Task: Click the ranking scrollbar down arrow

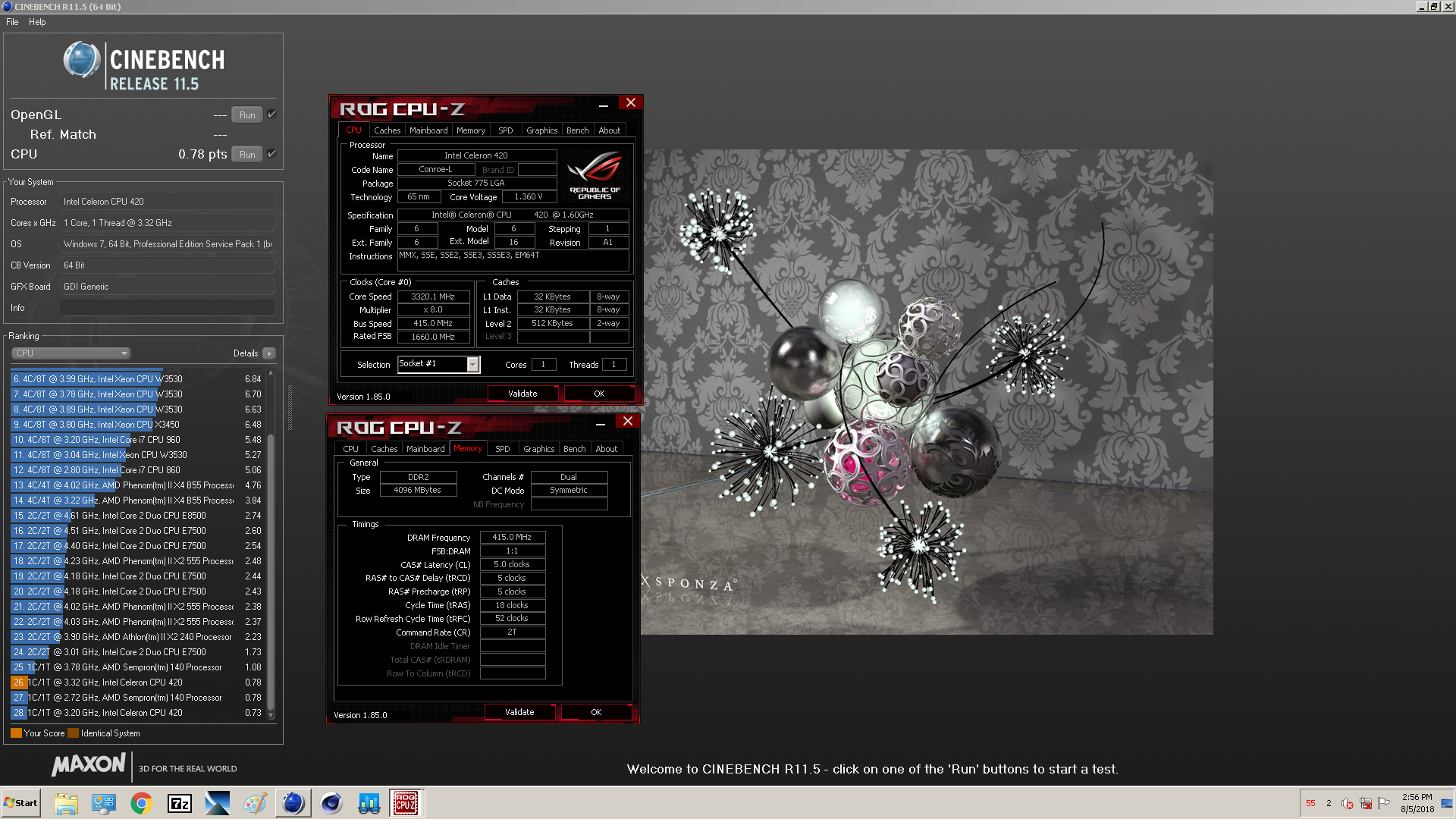Action: click(271, 715)
